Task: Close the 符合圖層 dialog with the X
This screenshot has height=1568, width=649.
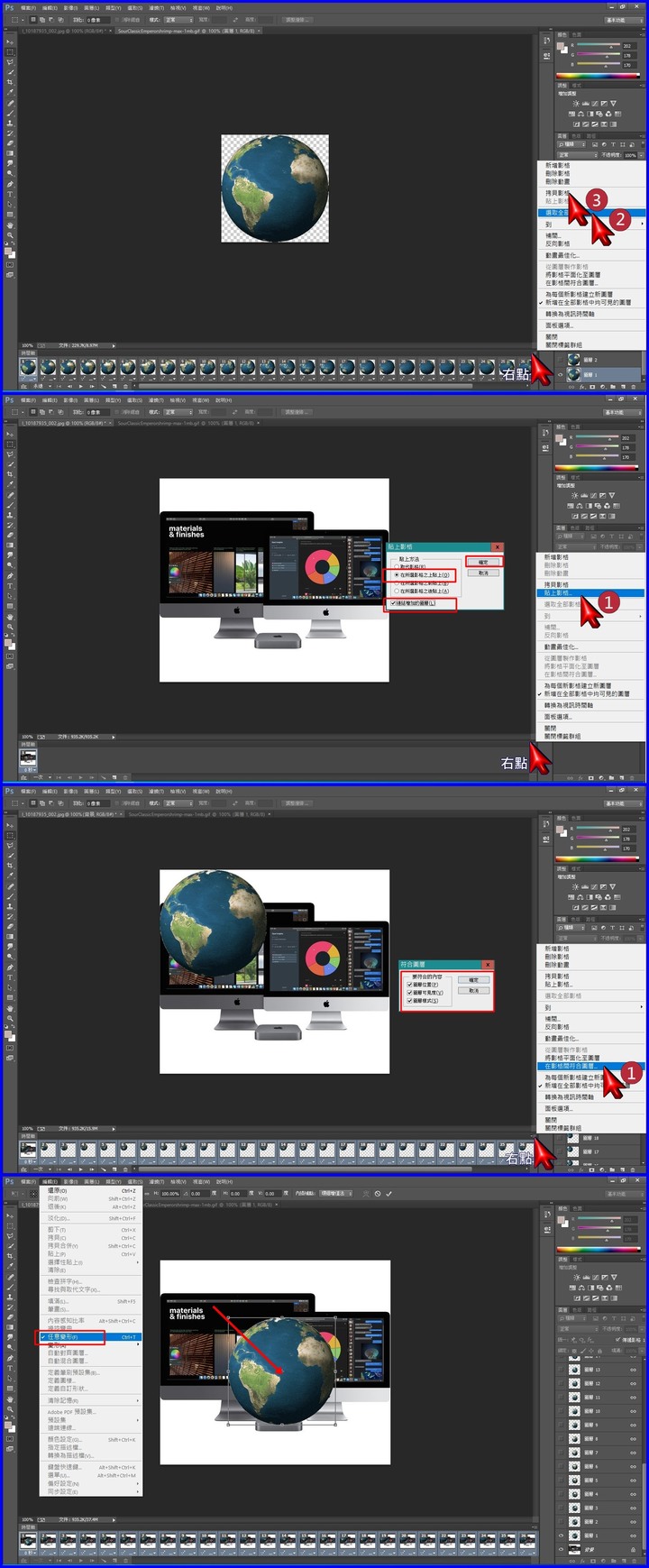Action: pos(488,965)
